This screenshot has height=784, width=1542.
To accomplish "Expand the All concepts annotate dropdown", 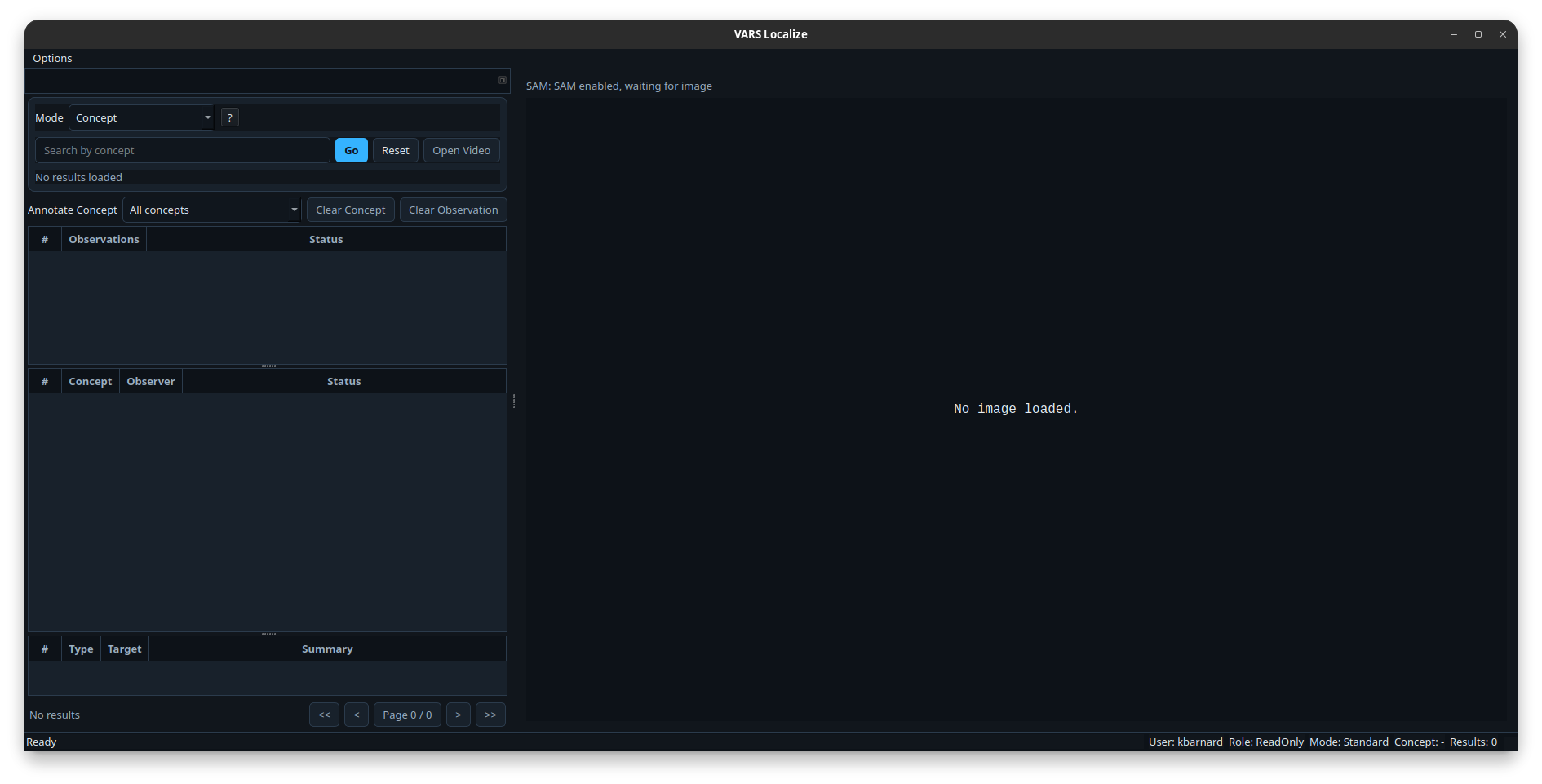I will pyautogui.click(x=212, y=210).
